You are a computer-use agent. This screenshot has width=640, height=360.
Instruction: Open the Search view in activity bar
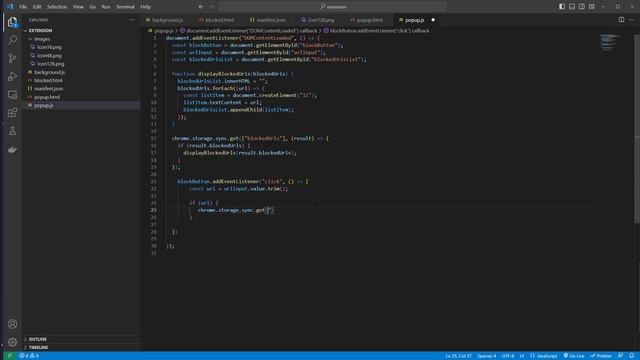click(x=12, y=40)
